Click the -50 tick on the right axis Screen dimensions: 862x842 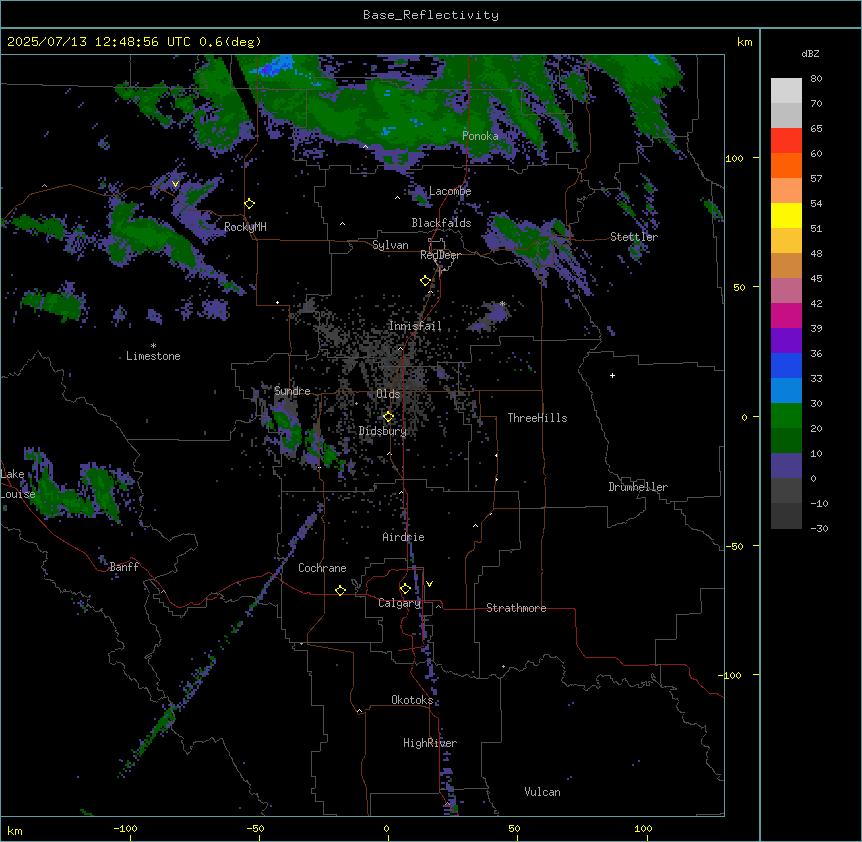coord(734,546)
